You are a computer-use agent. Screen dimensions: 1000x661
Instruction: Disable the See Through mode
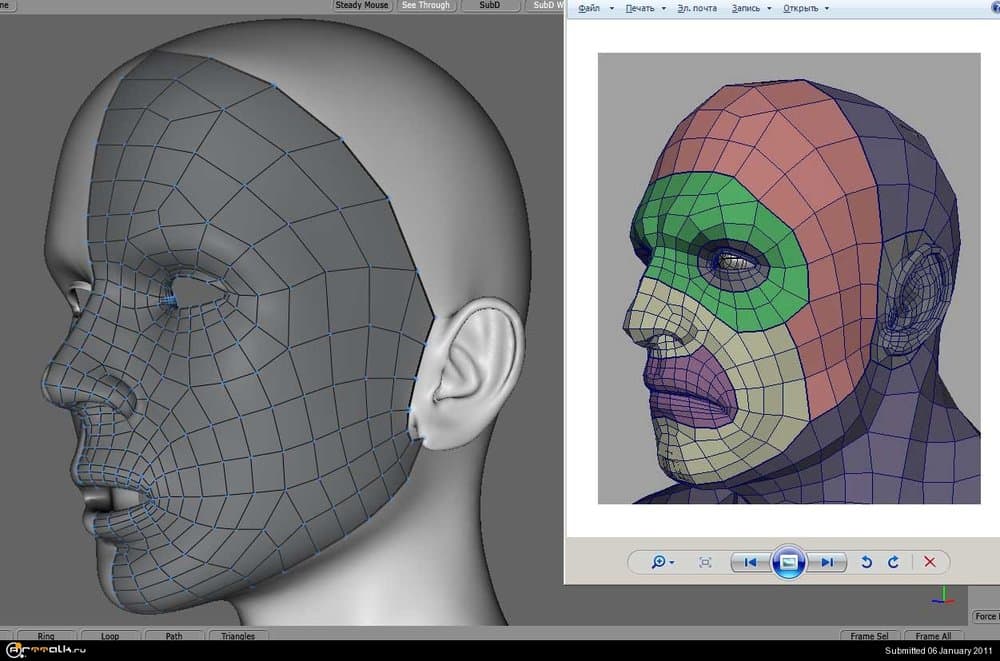[x=426, y=5]
